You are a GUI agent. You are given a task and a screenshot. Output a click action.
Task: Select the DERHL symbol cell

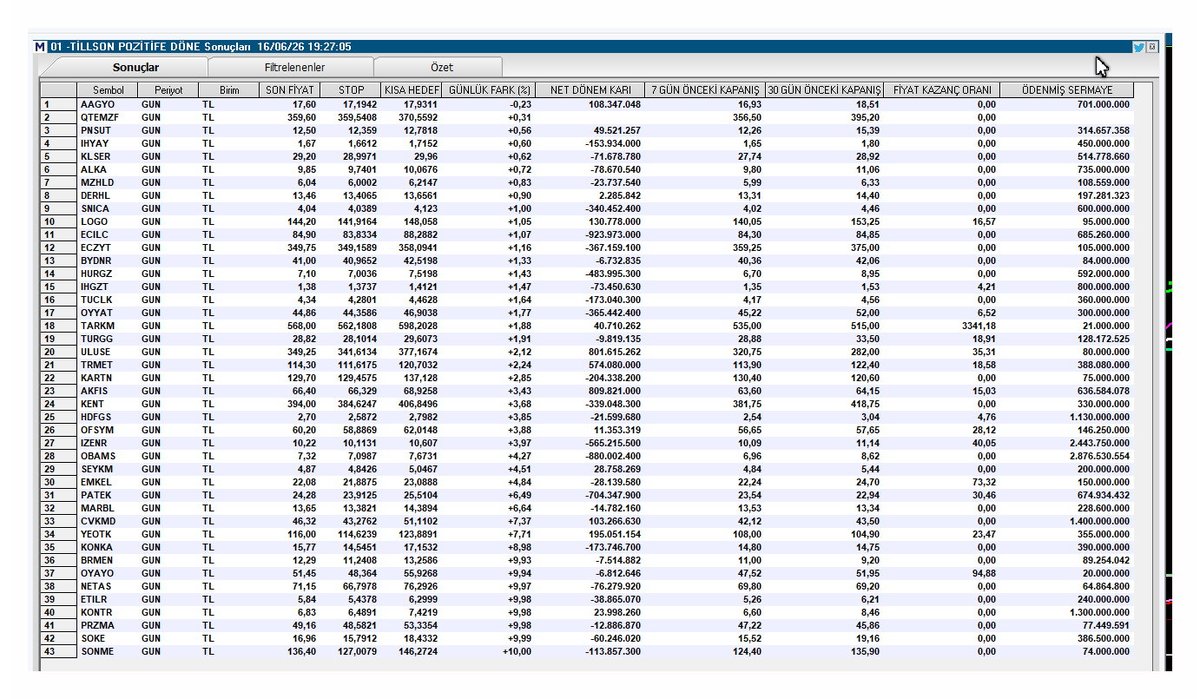click(108, 195)
